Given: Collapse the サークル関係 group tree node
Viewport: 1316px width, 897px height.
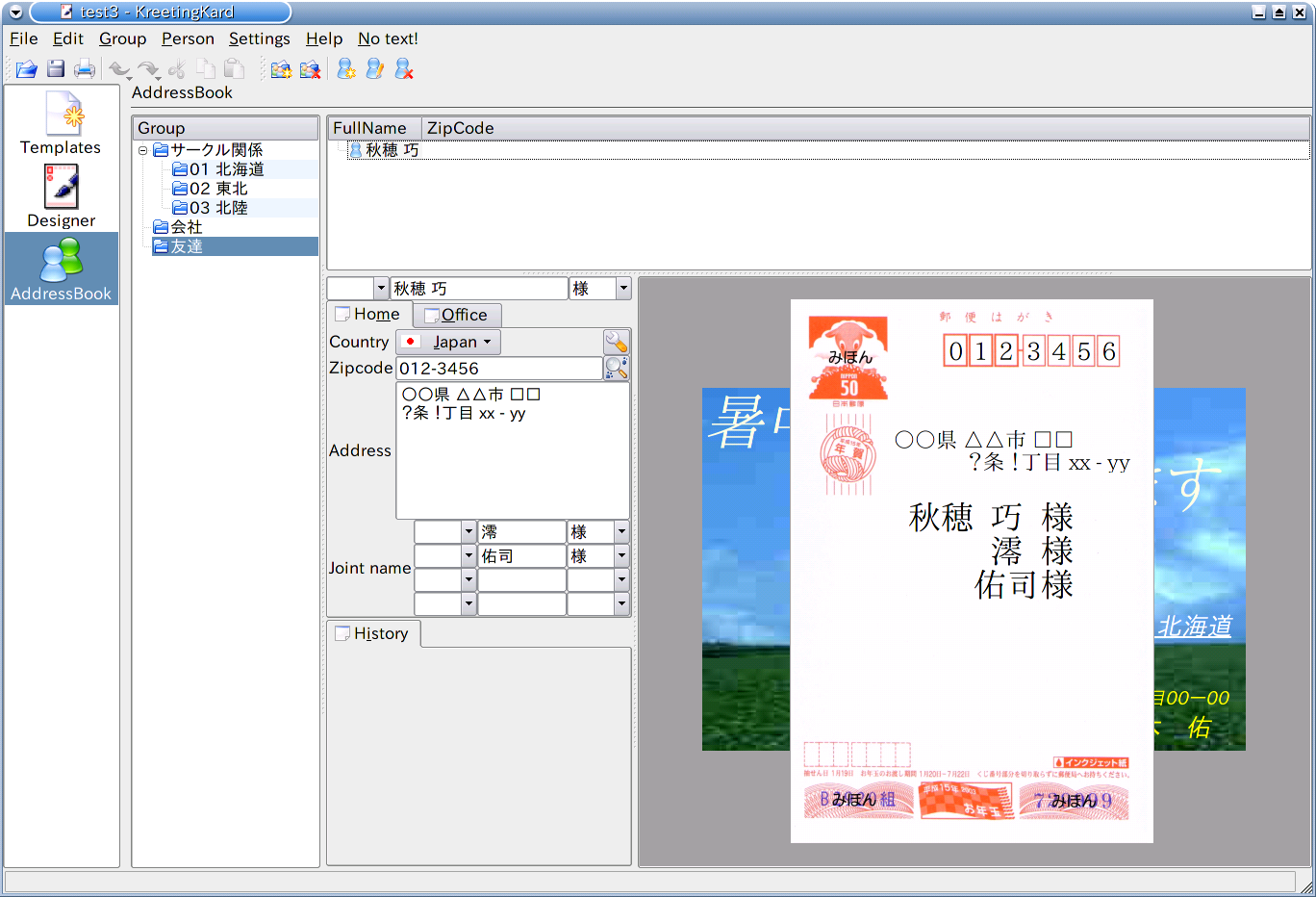Looking at the screenshot, I should pos(142,150).
